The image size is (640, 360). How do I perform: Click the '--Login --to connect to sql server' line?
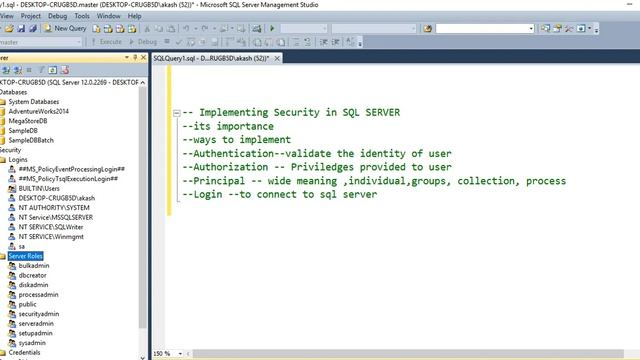[280, 194]
